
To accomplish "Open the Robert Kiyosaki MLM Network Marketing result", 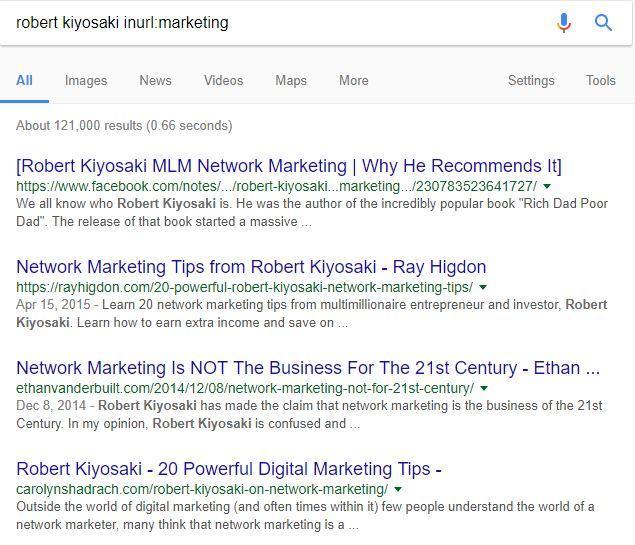I will [x=289, y=166].
